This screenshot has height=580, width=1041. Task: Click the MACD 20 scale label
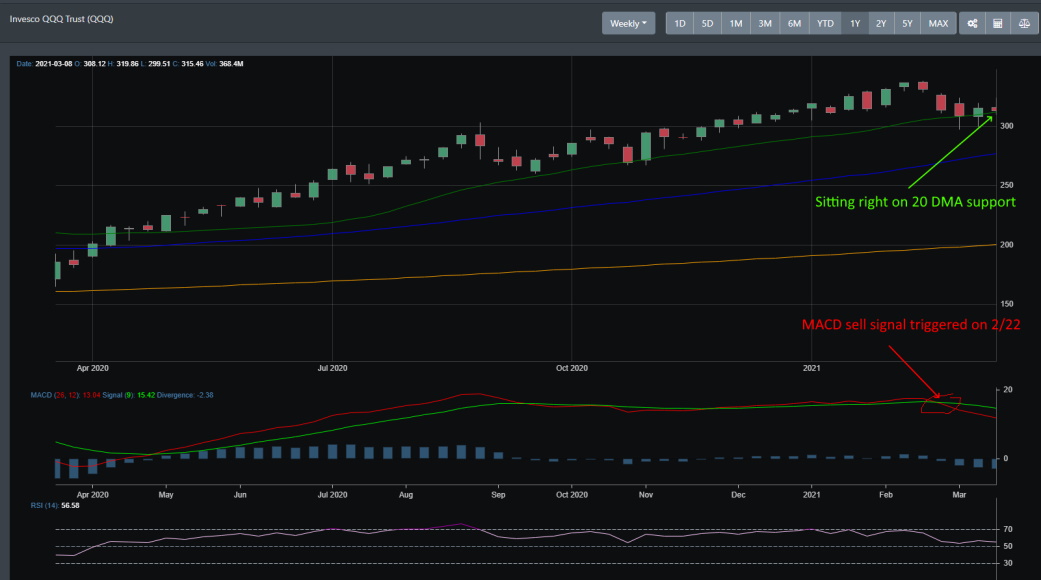(1008, 390)
